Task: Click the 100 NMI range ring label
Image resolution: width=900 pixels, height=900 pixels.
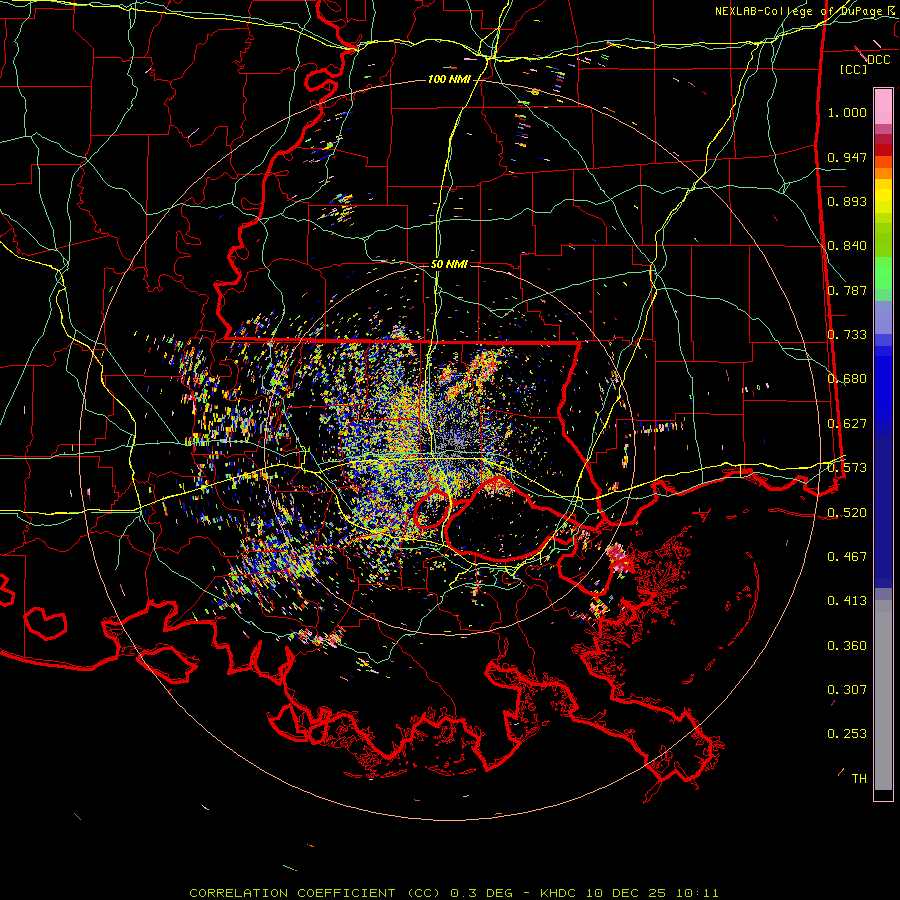Action: [x=449, y=79]
